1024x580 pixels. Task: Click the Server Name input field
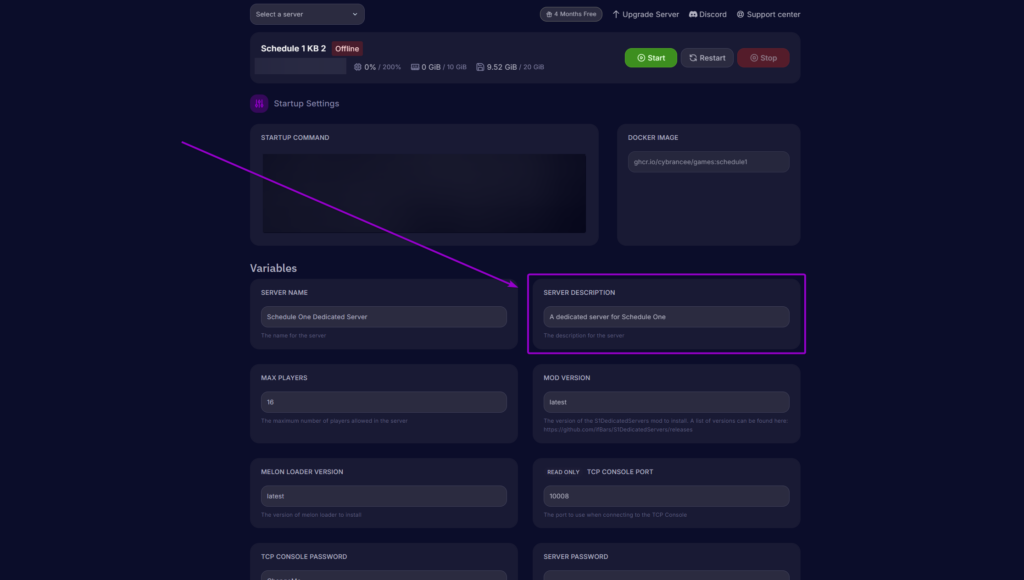384,317
